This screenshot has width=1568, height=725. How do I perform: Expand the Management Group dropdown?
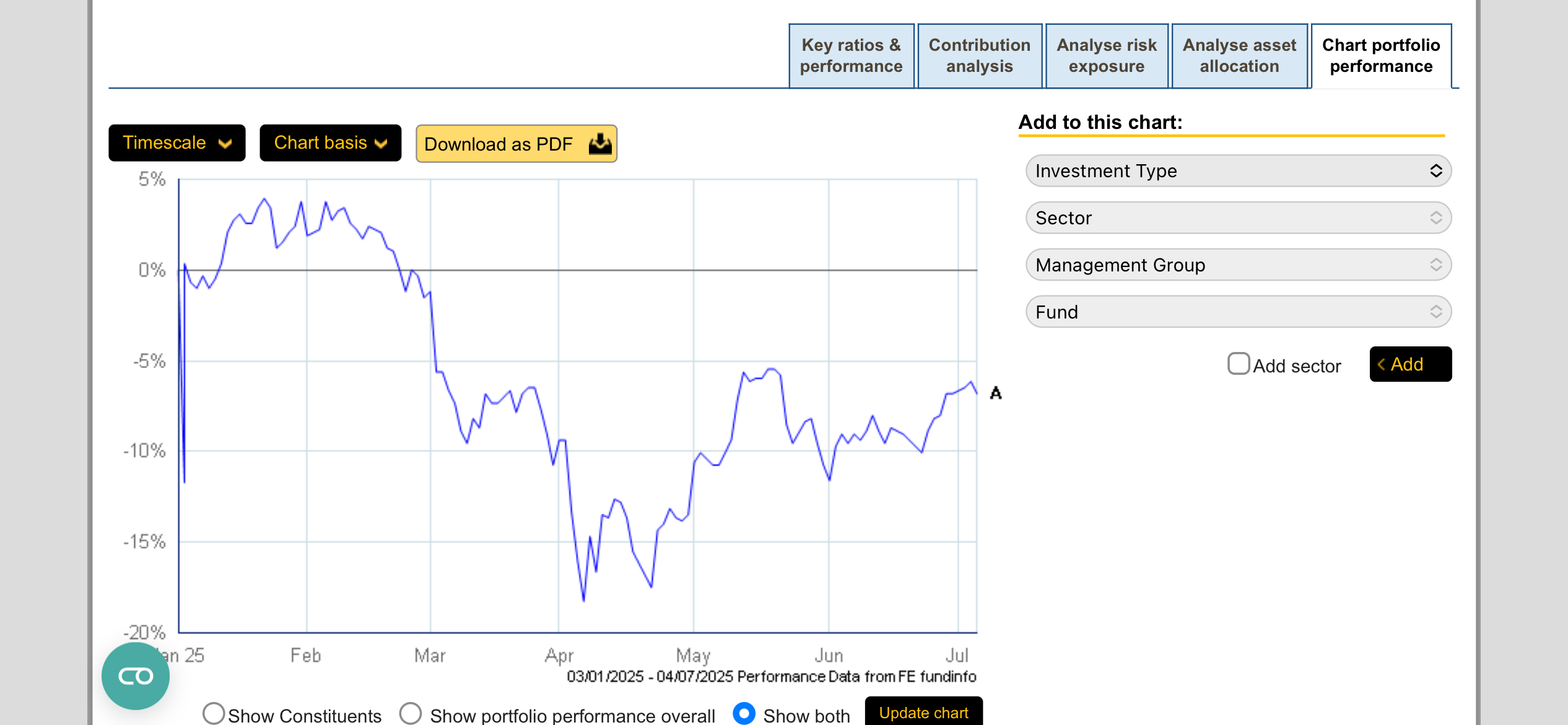coord(1238,265)
